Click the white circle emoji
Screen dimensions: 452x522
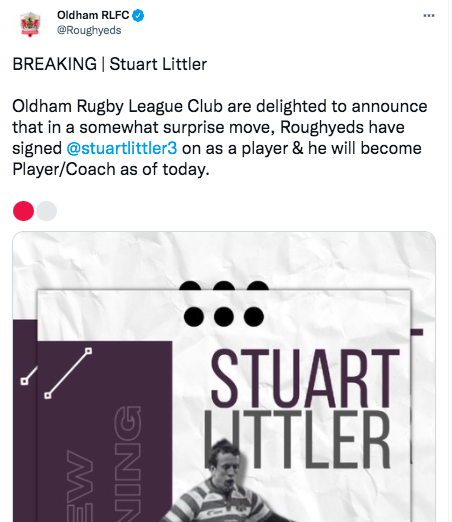coord(46,211)
